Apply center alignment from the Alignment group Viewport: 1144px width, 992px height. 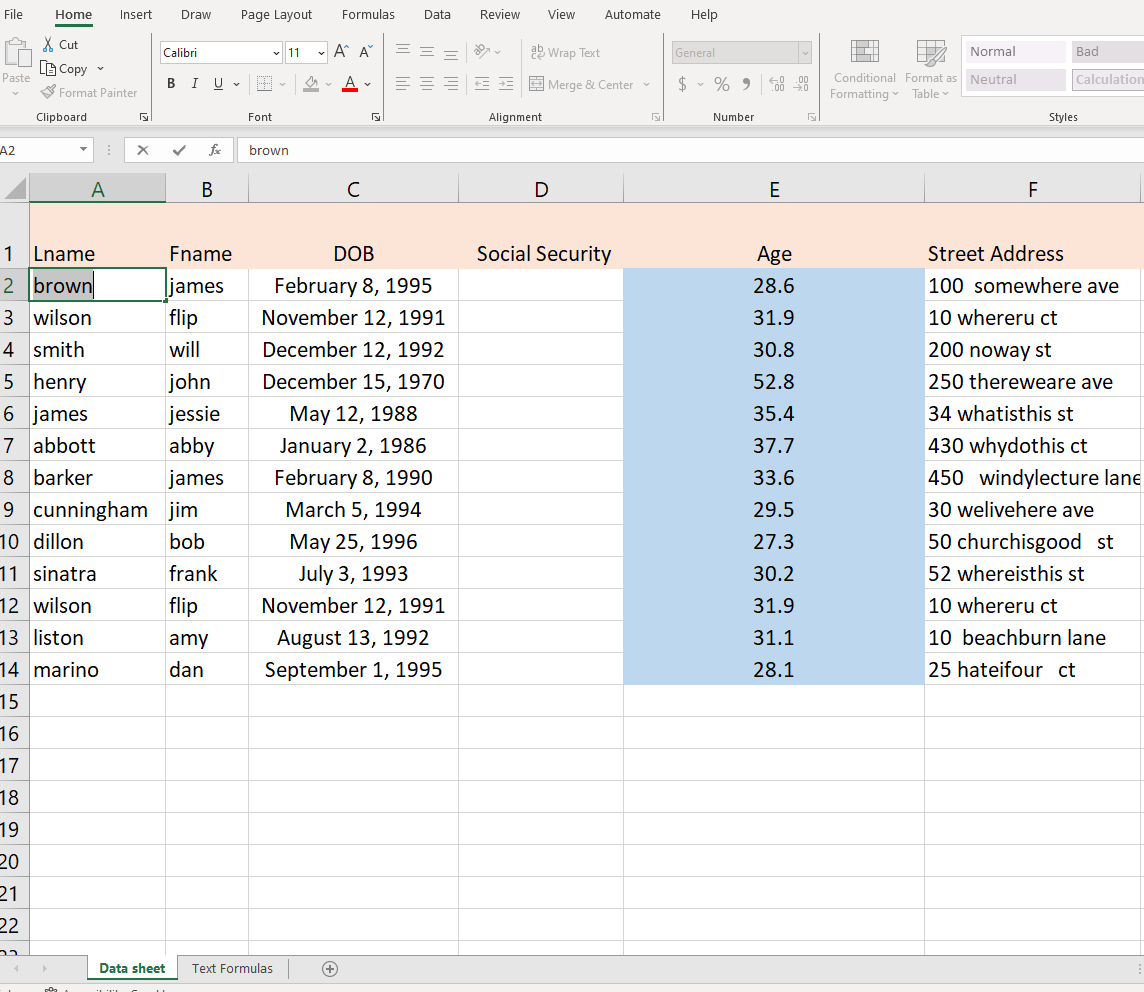tap(427, 83)
